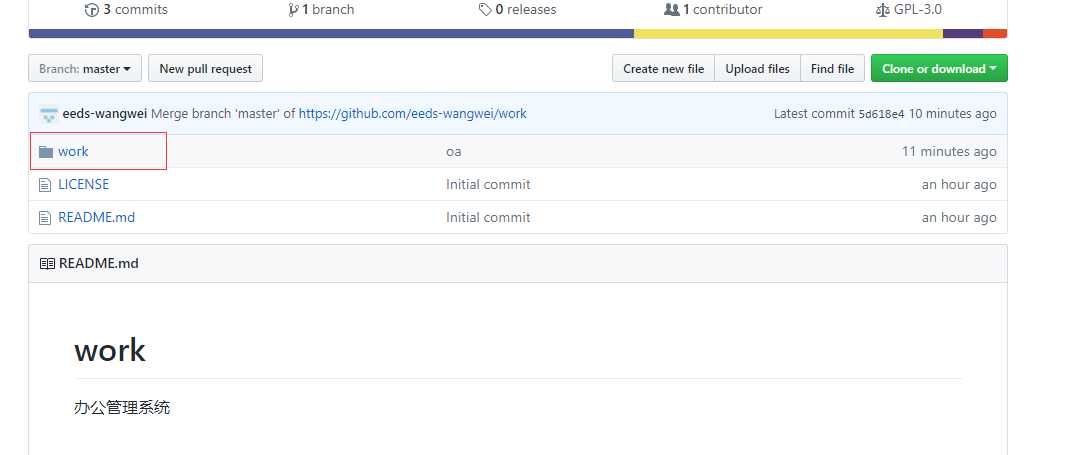Click the README.md row 'an hour ago' timestamp
This screenshot has width=1089, height=455.
click(959, 217)
